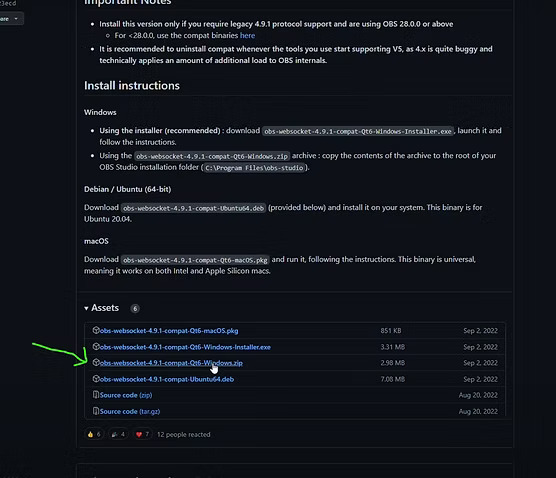
Task: Download obs-websocket-4.9.1-compat-Ubuntu64.deb
Action: tap(167, 379)
